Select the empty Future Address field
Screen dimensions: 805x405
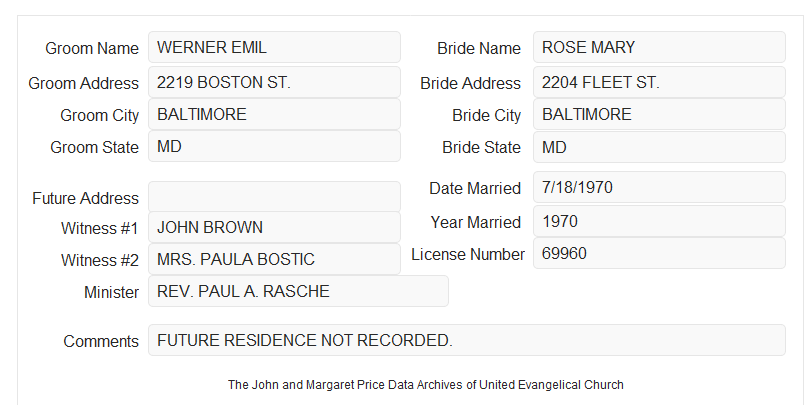point(274,197)
